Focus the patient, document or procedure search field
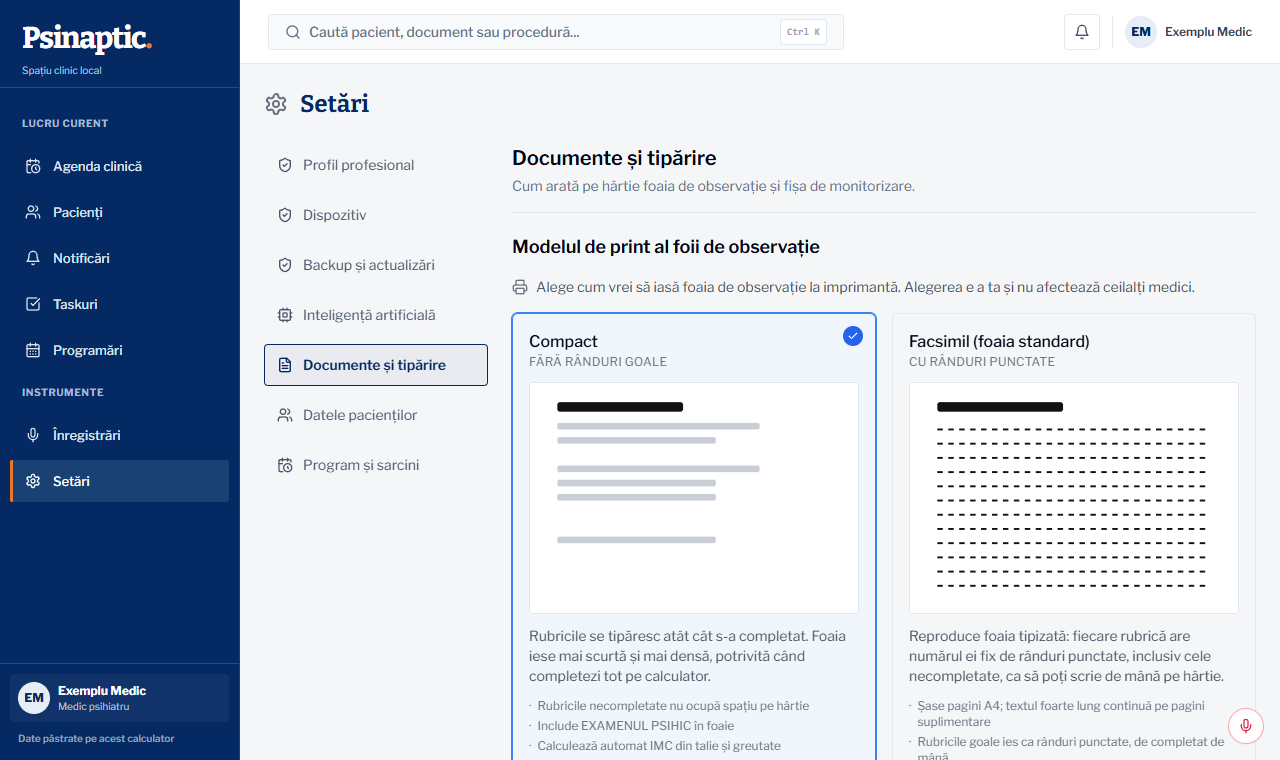The image size is (1280, 760). tap(556, 32)
